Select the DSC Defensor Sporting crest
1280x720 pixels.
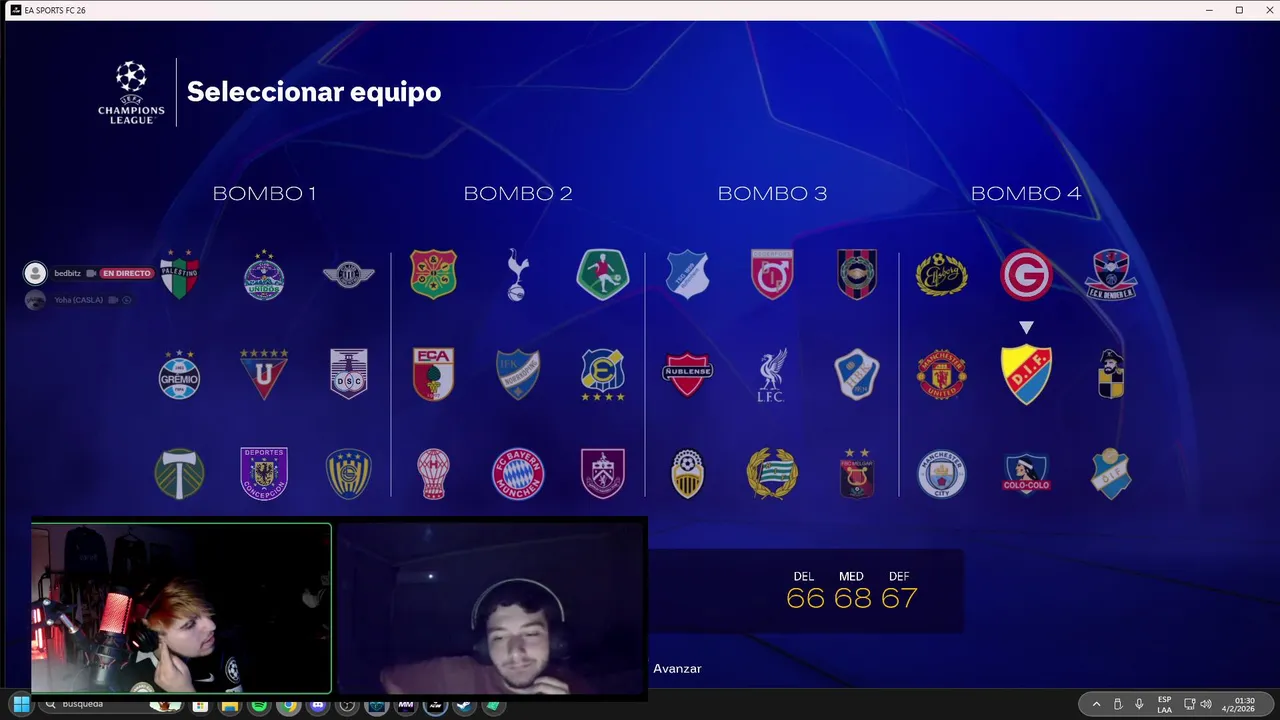(x=349, y=374)
